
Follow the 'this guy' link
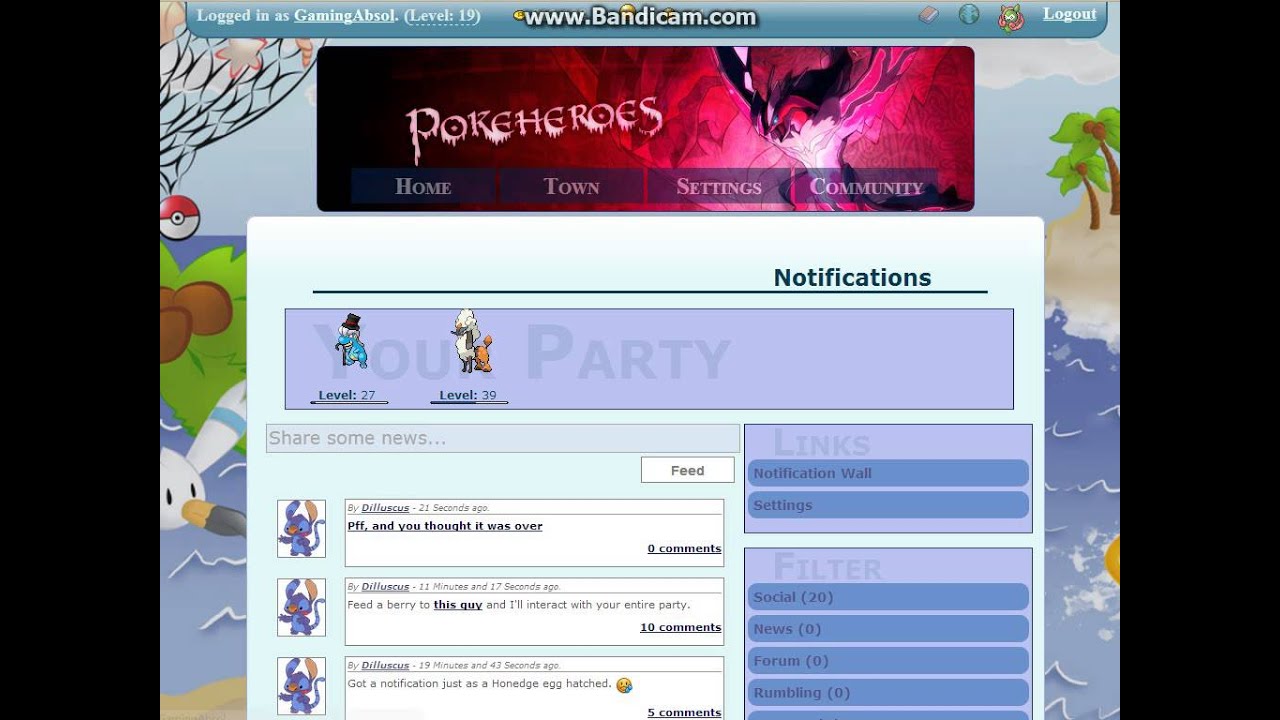click(x=458, y=605)
